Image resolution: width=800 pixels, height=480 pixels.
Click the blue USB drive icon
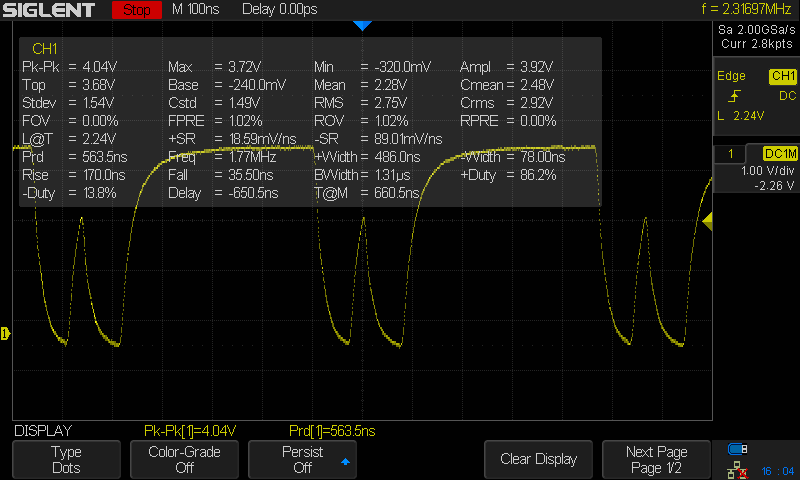(x=738, y=448)
